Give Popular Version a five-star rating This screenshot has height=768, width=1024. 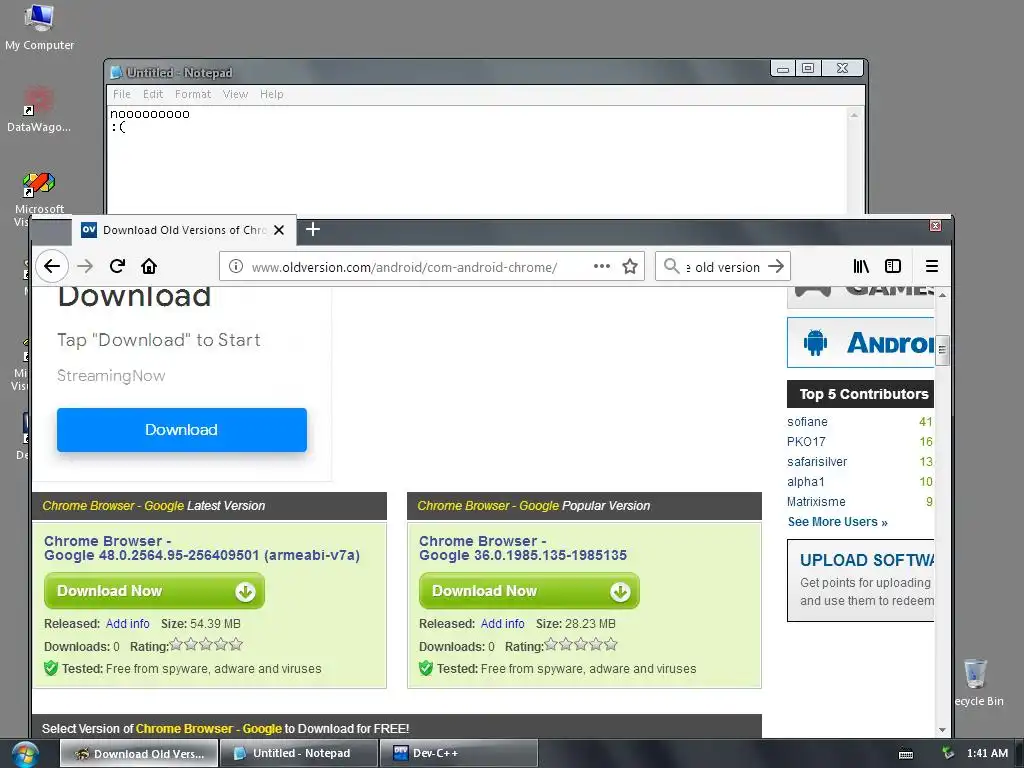click(611, 645)
